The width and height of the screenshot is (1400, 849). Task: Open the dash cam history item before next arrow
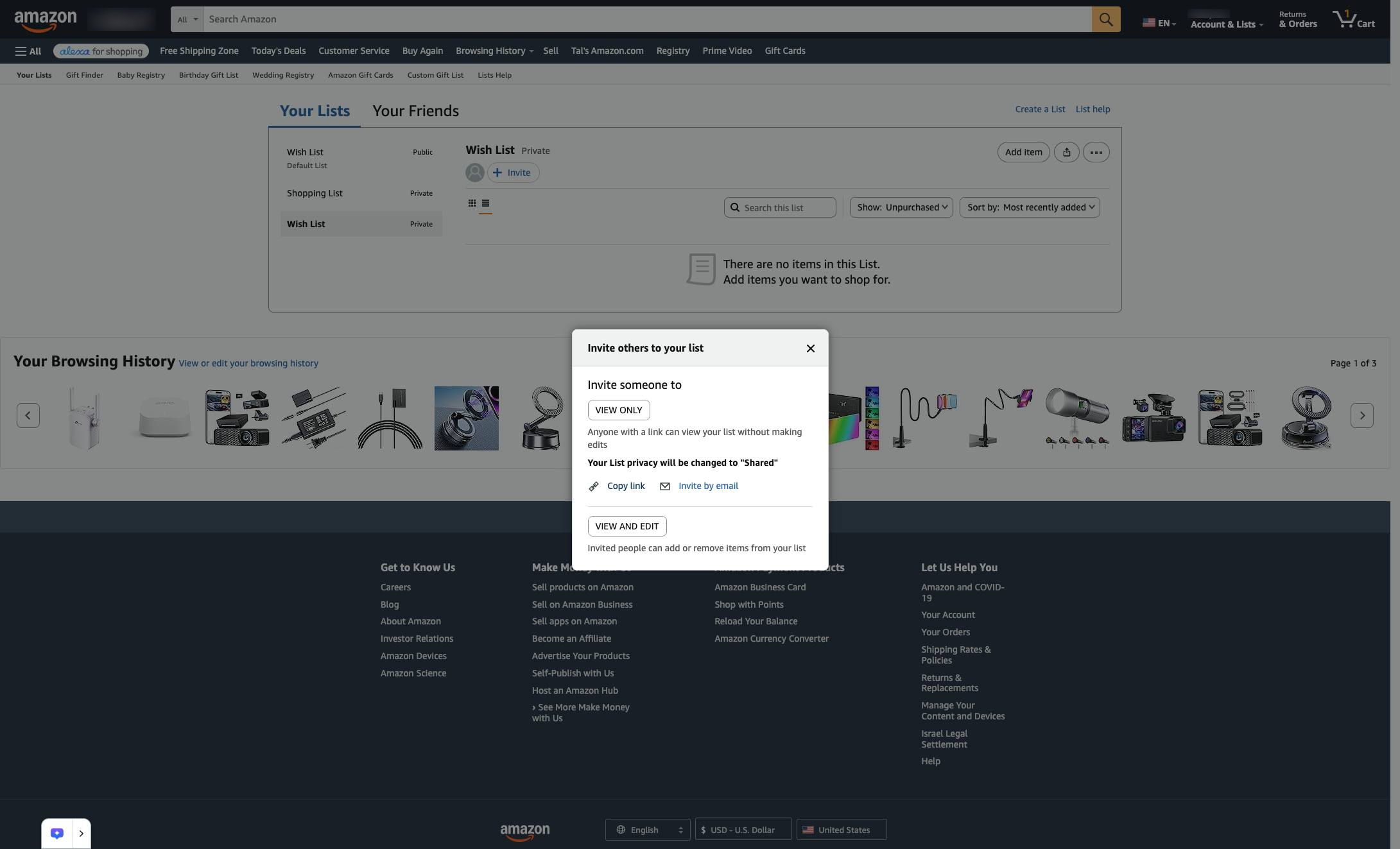click(x=1230, y=418)
